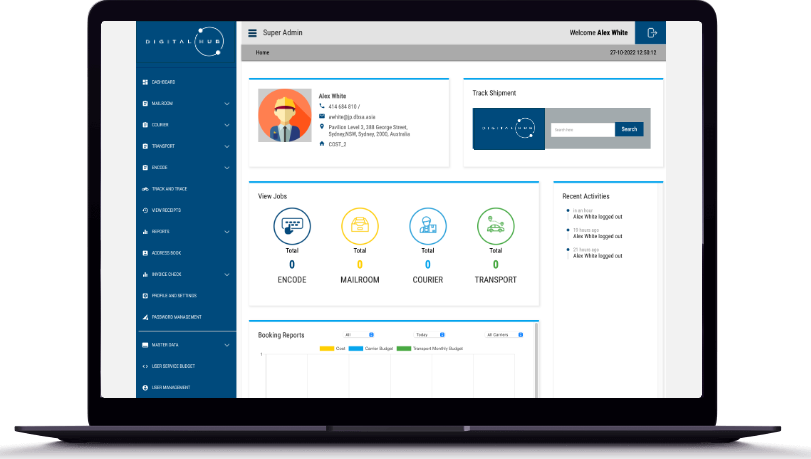Click the email envelope icon in profile
811x459 pixels.
click(x=322, y=116)
